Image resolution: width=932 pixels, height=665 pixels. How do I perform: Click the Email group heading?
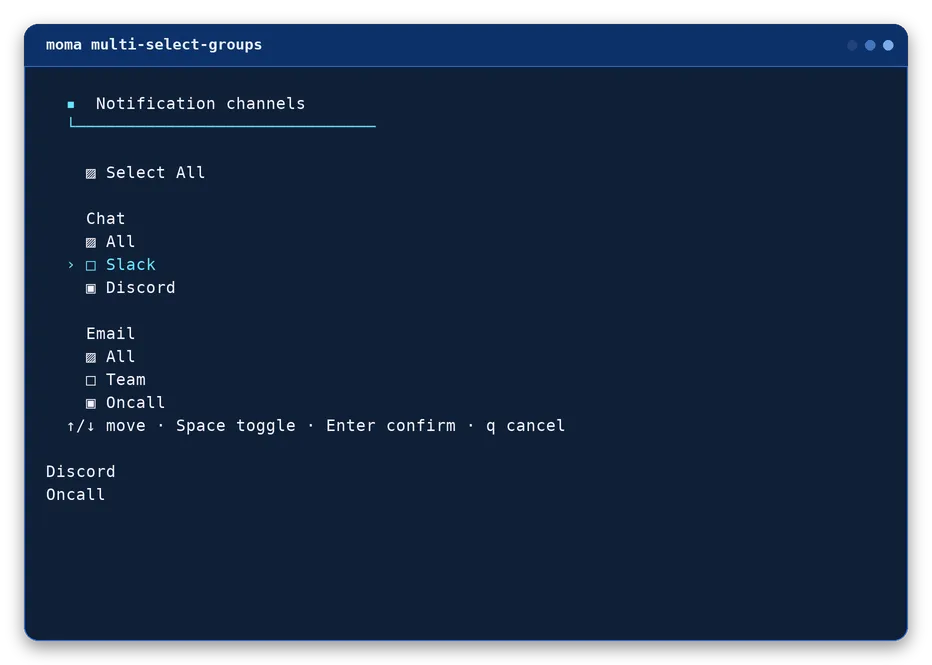pyautogui.click(x=111, y=333)
